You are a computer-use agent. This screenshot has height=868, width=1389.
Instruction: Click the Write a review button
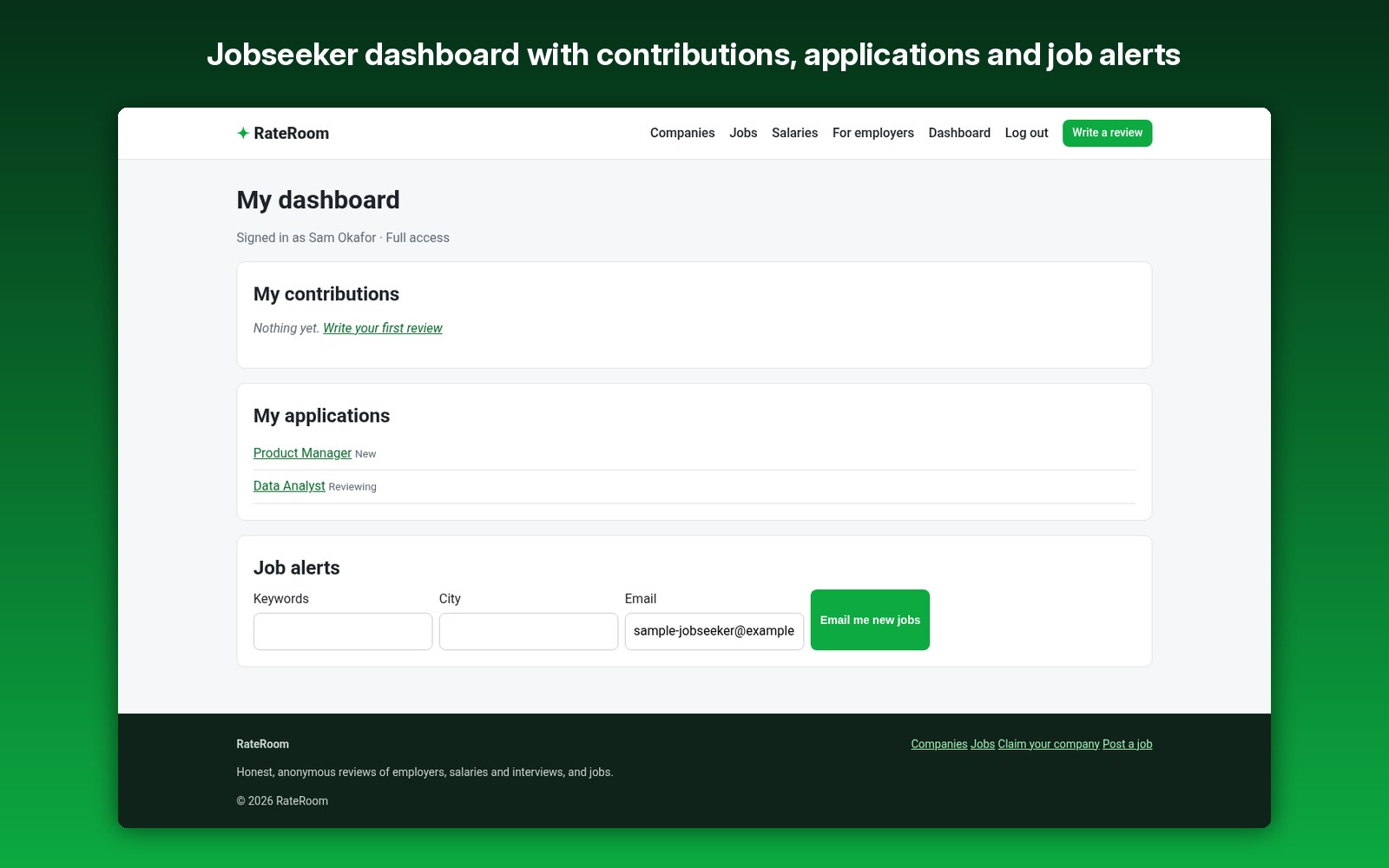pyautogui.click(x=1107, y=133)
